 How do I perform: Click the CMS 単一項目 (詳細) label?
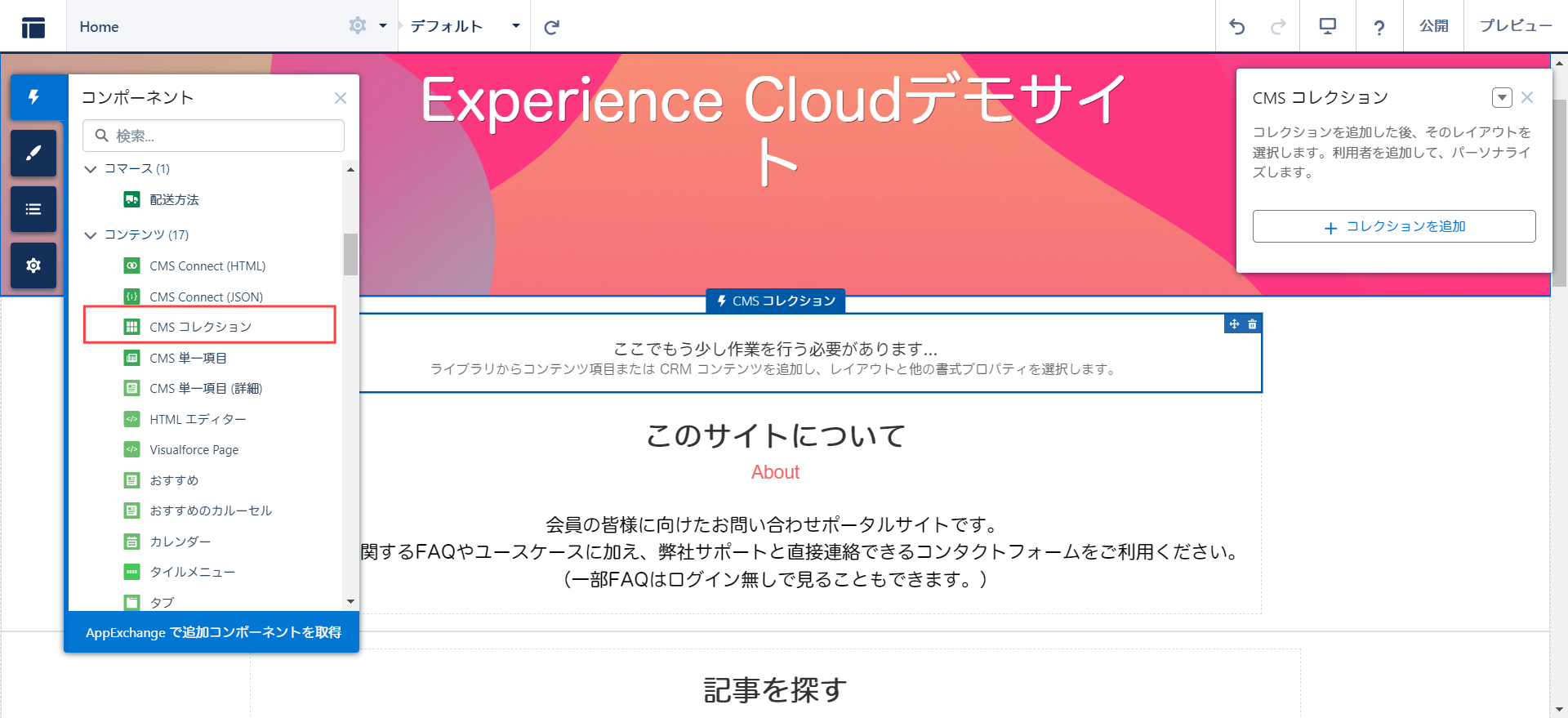point(206,389)
